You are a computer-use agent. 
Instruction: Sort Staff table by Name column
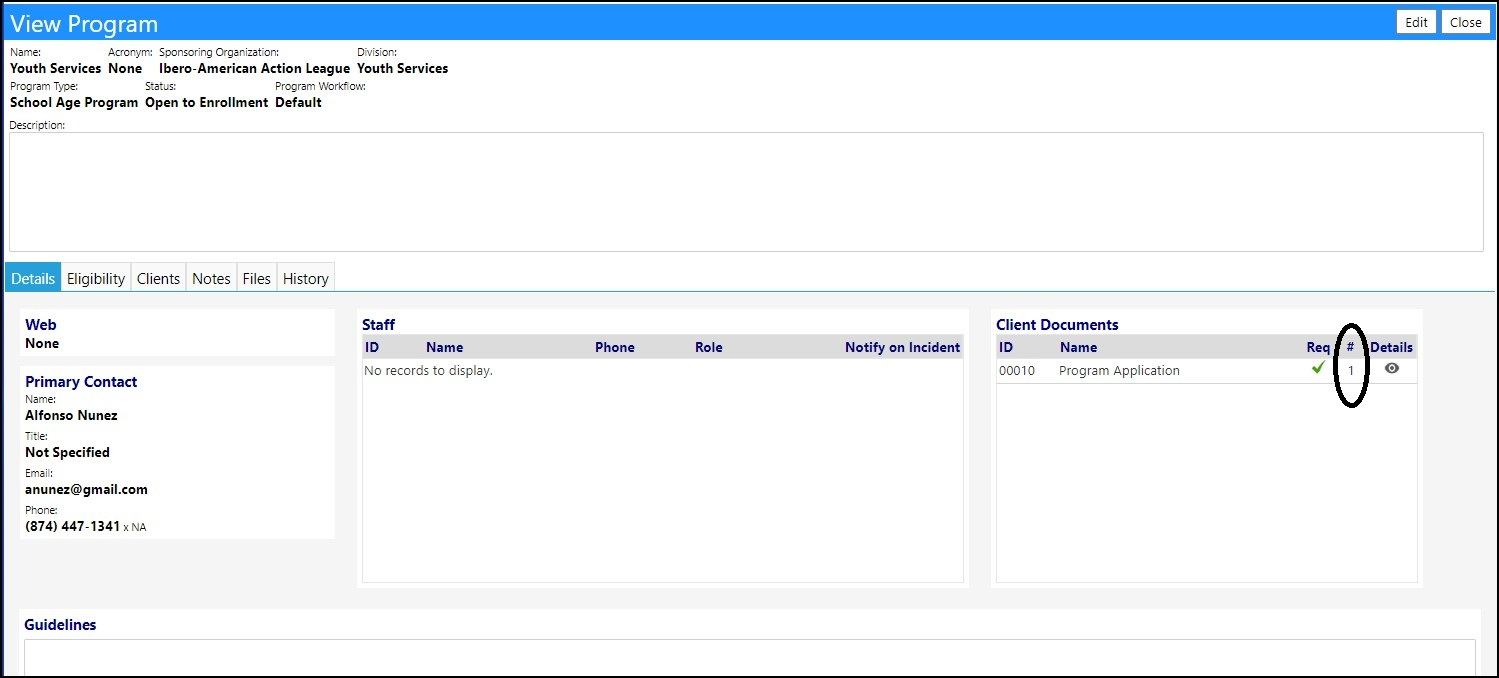tap(444, 347)
